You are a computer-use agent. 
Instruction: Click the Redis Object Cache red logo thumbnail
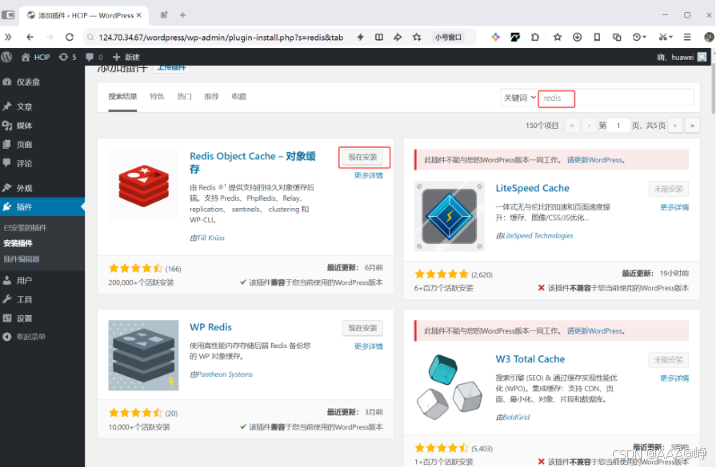click(143, 185)
